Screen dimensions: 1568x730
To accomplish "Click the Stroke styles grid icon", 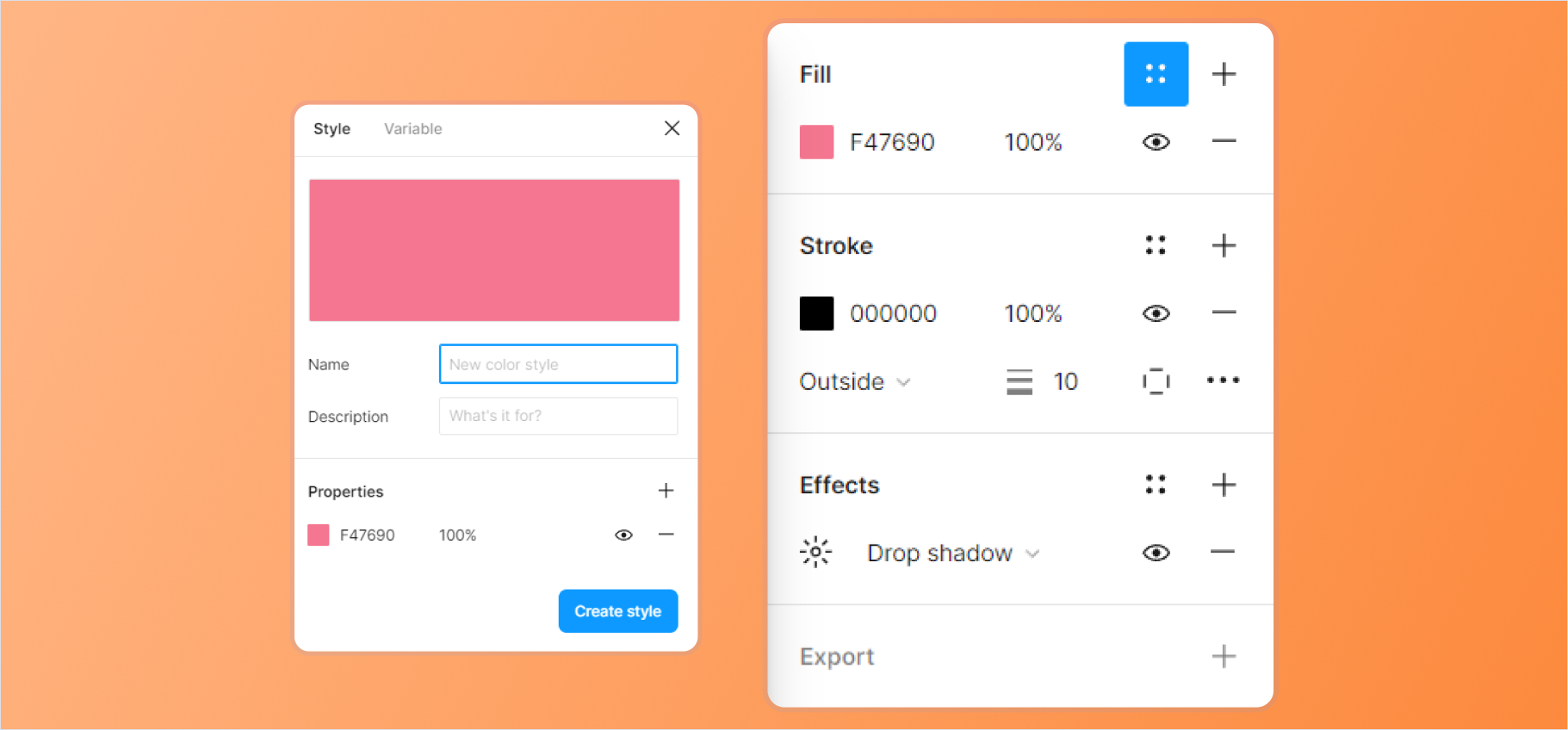I will click(1156, 245).
